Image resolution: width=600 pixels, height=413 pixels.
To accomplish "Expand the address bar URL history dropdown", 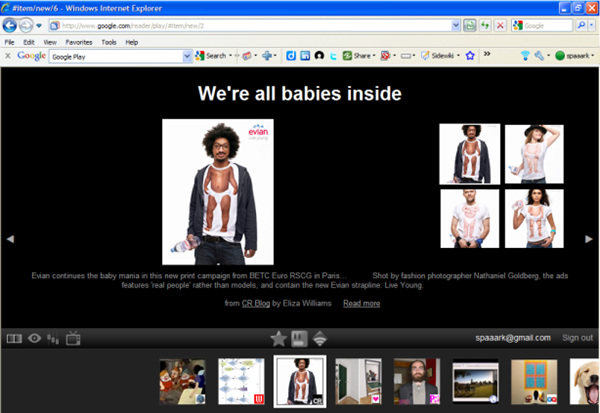I will [x=456, y=26].
